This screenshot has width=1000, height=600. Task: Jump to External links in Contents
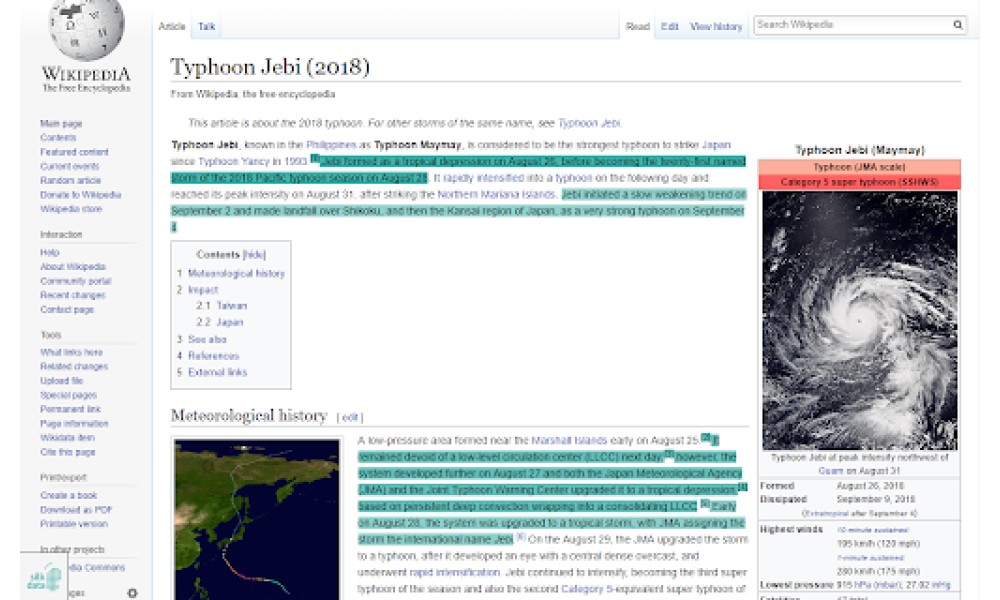217,372
